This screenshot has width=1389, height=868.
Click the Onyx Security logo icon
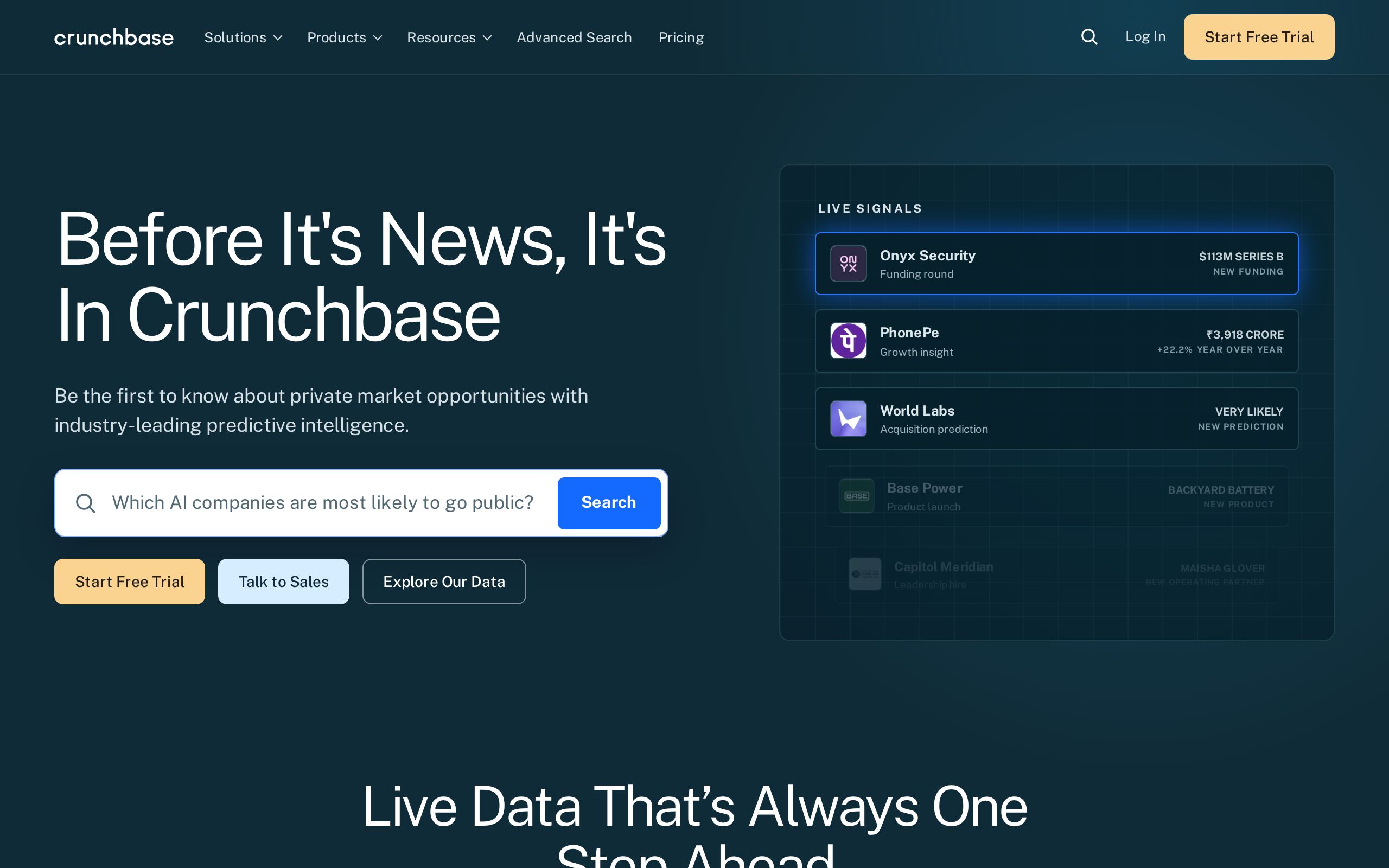click(849, 264)
